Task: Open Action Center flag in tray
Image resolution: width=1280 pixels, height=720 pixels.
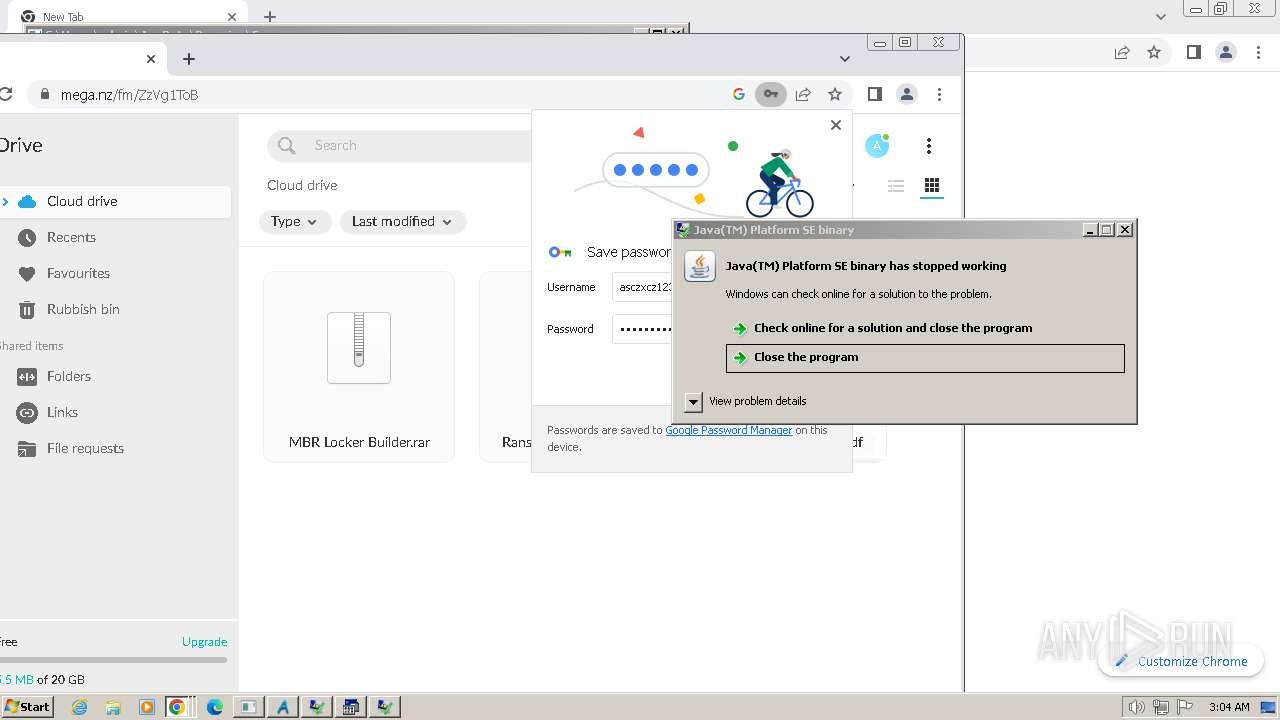Action: tap(1185, 707)
